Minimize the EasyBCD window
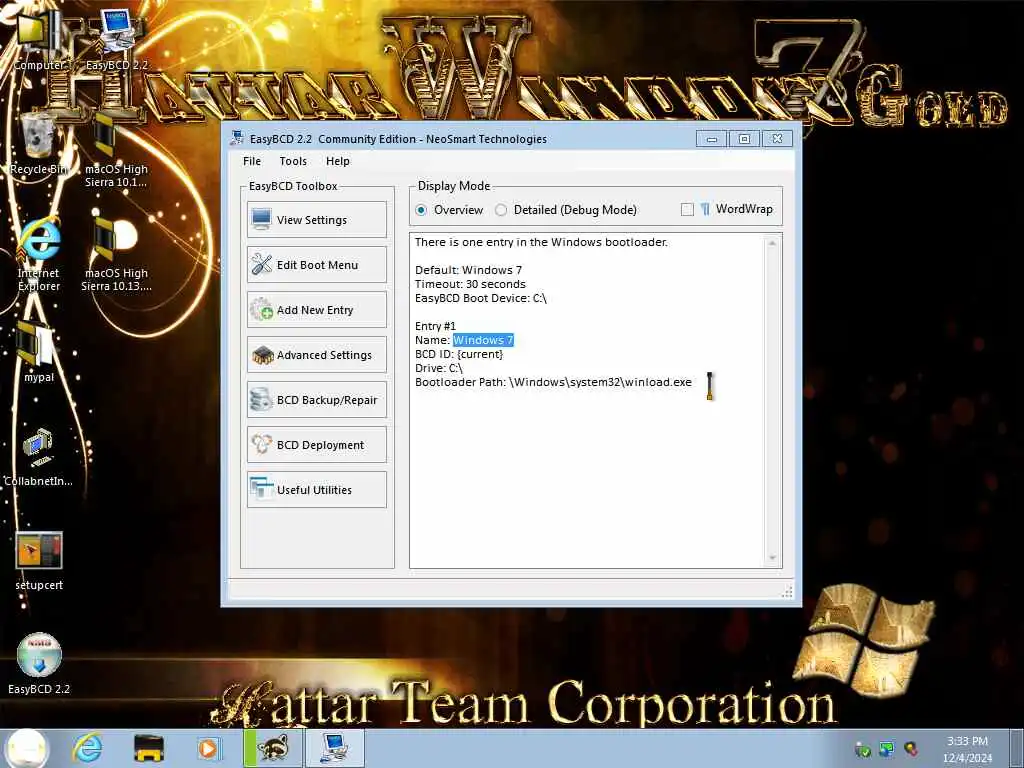1024x768 pixels. 712,138
